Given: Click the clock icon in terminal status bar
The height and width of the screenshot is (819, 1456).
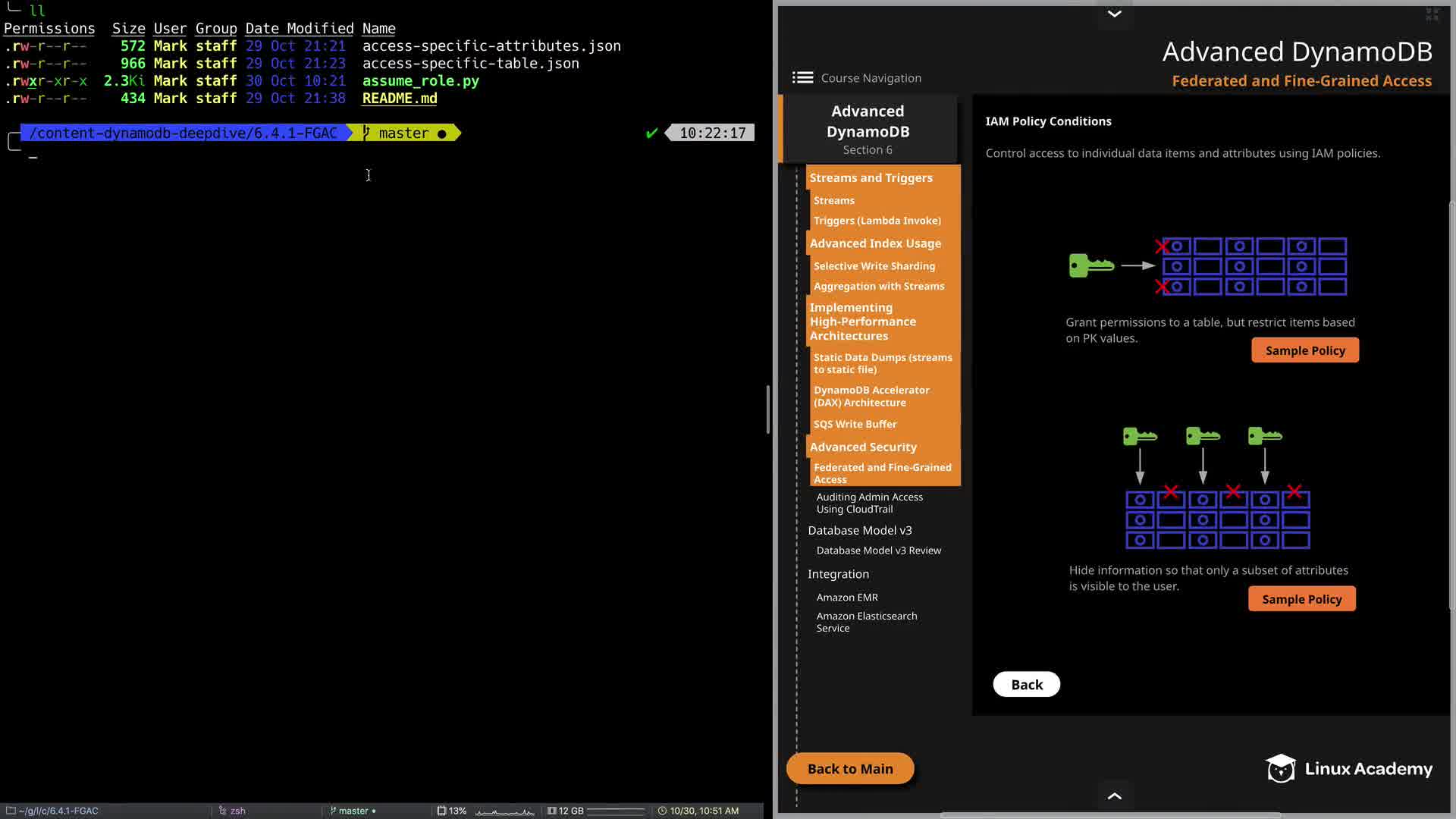Looking at the screenshot, I should [x=662, y=811].
